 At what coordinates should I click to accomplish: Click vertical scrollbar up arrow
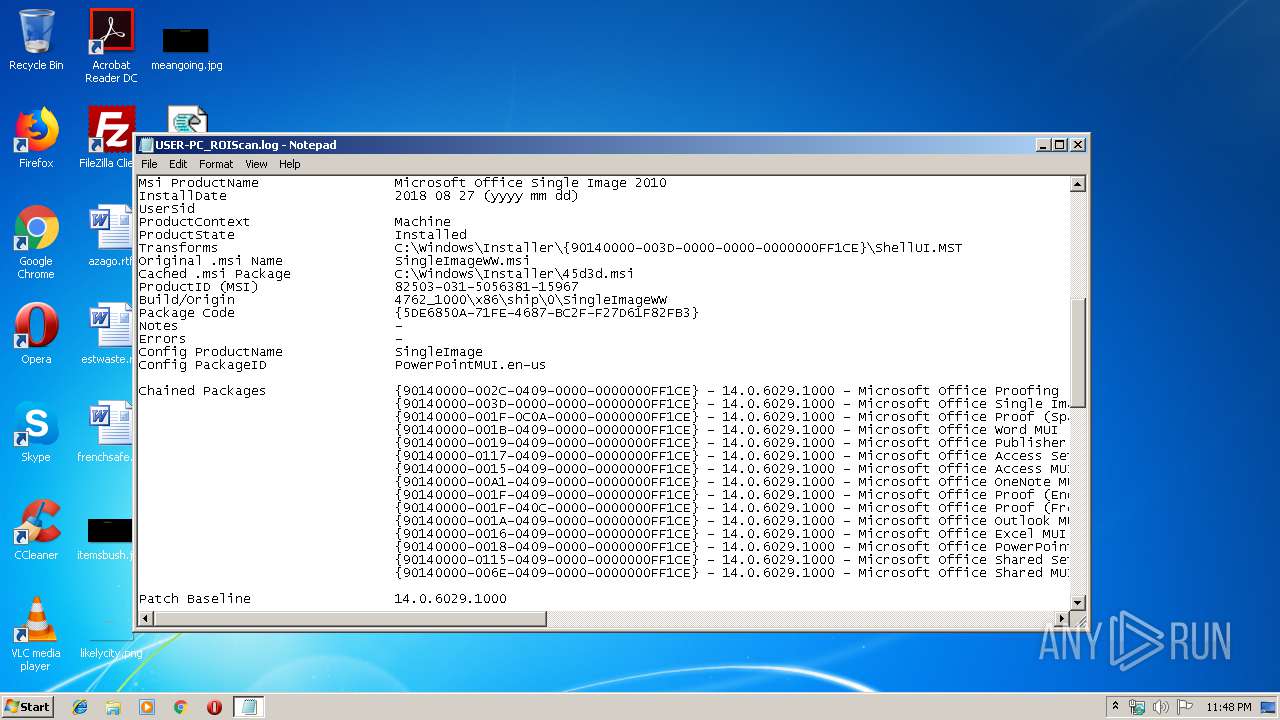1078,184
